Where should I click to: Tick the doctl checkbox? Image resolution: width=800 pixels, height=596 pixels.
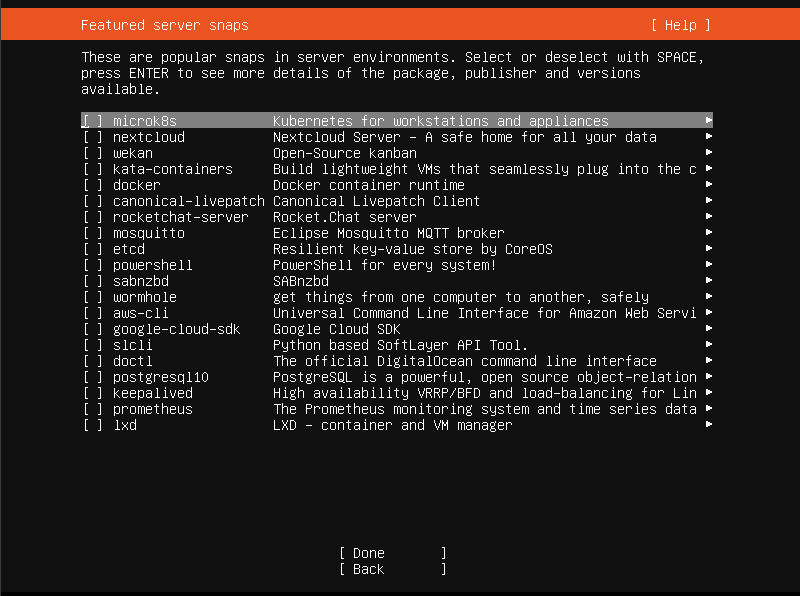(x=93, y=361)
